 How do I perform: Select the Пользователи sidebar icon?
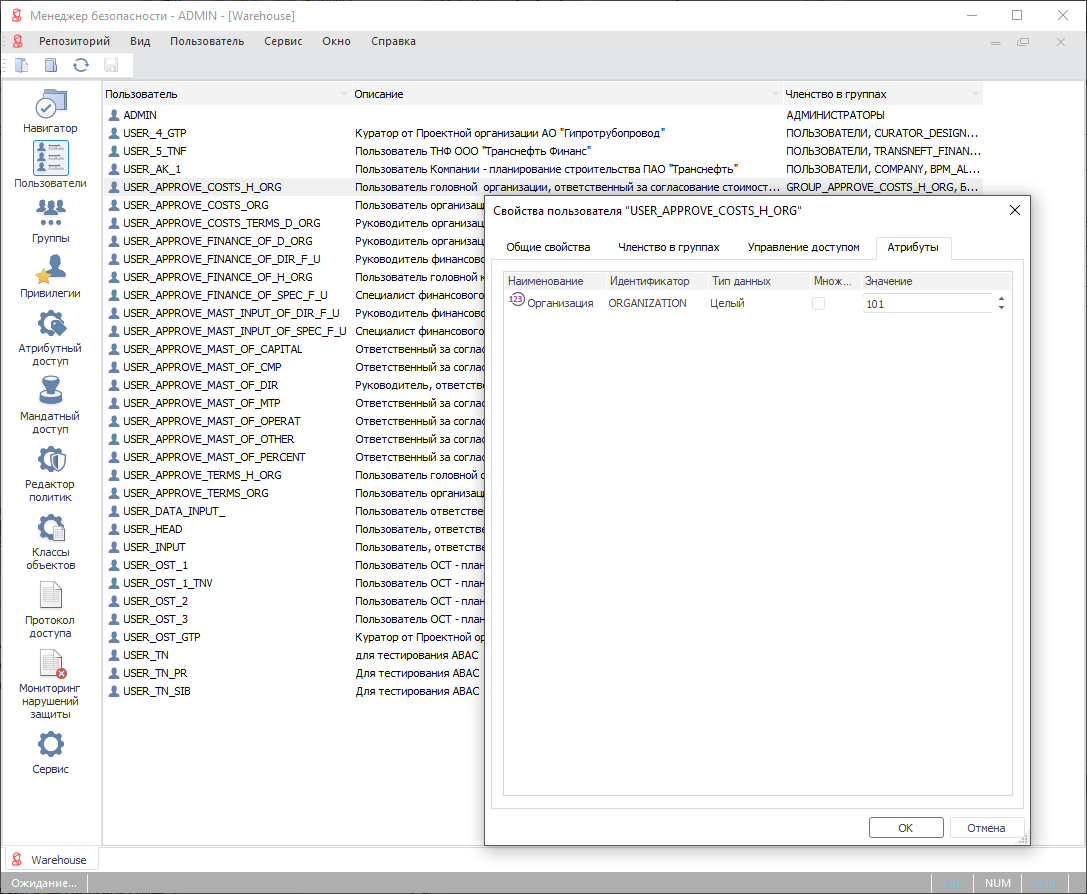pyautogui.click(x=51, y=158)
